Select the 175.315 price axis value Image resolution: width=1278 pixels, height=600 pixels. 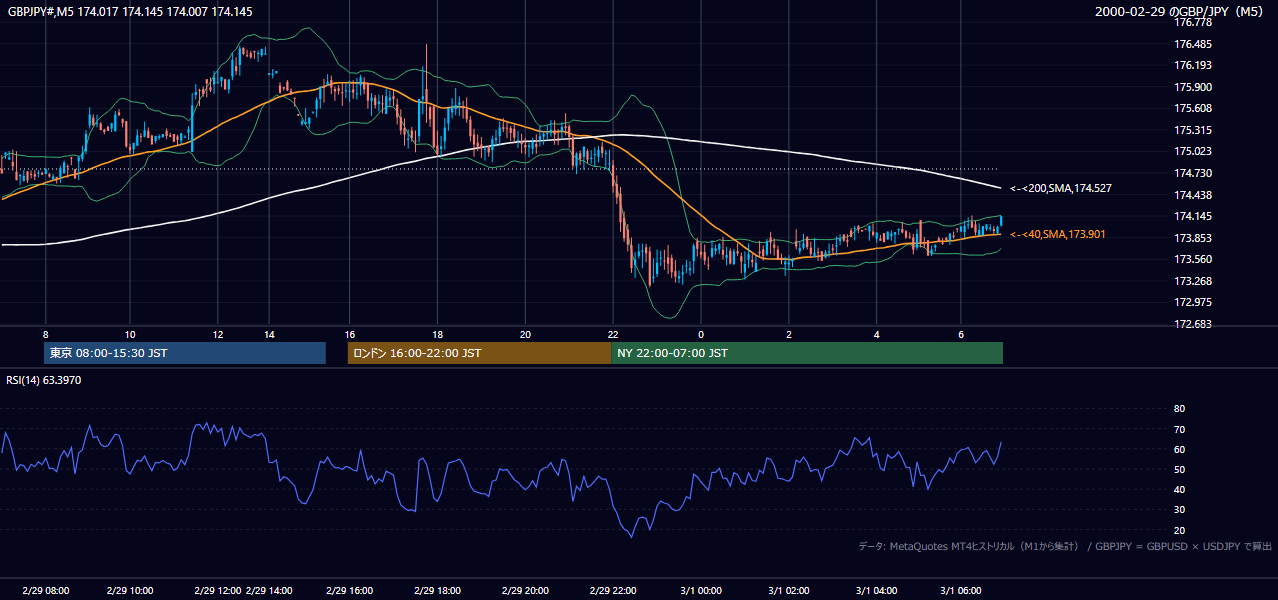1193,130
